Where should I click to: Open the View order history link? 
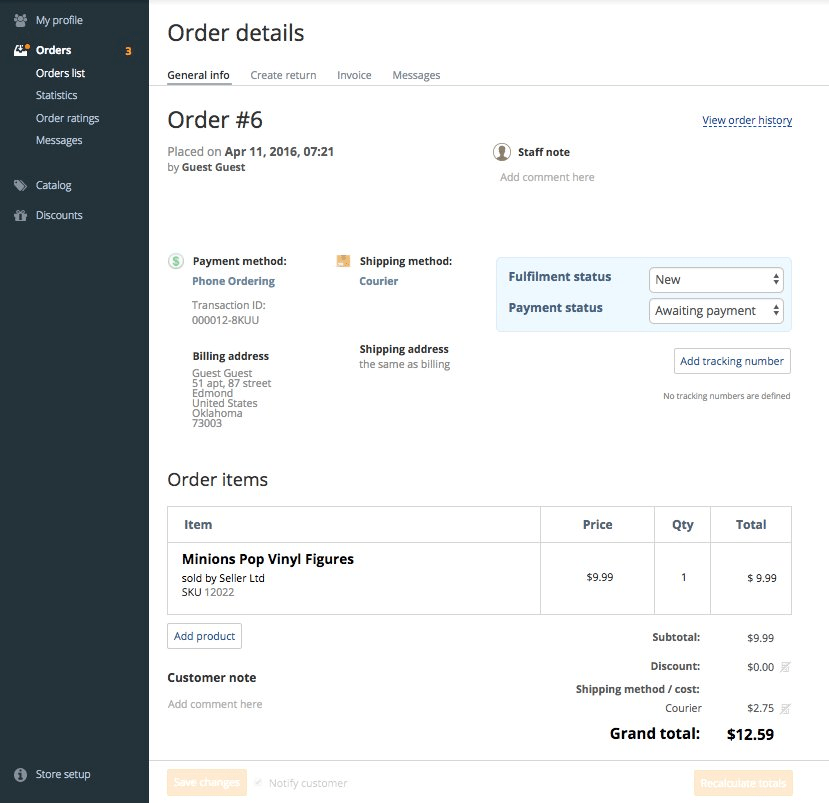click(x=746, y=120)
